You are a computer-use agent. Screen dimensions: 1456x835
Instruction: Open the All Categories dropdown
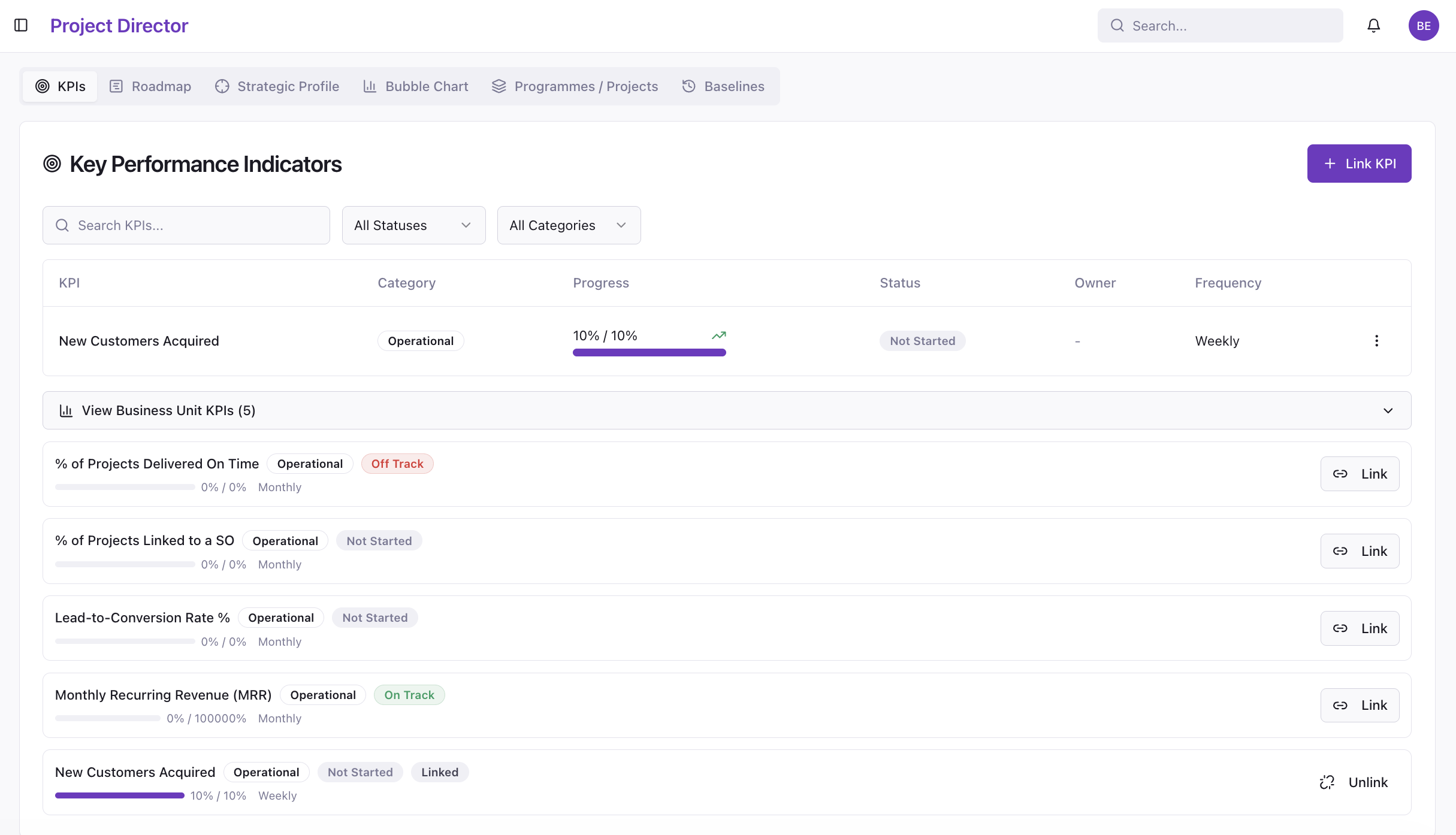pyautogui.click(x=569, y=225)
